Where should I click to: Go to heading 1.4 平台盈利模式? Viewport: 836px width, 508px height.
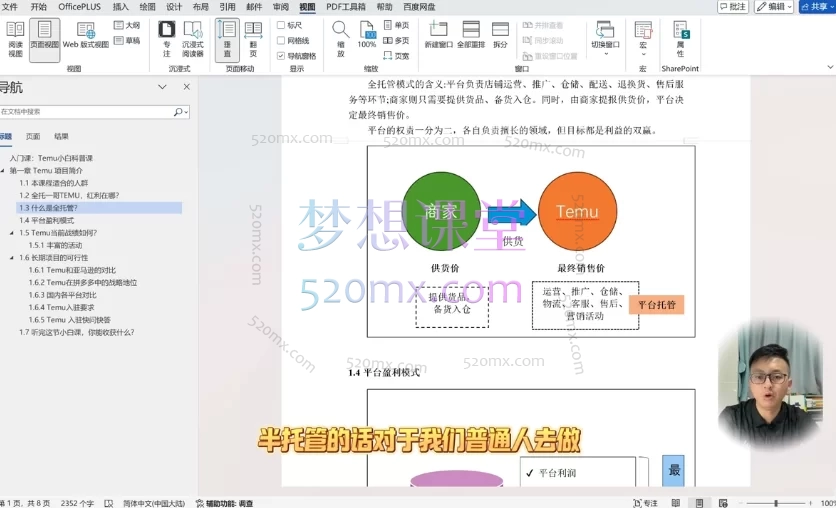coord(46,221)
